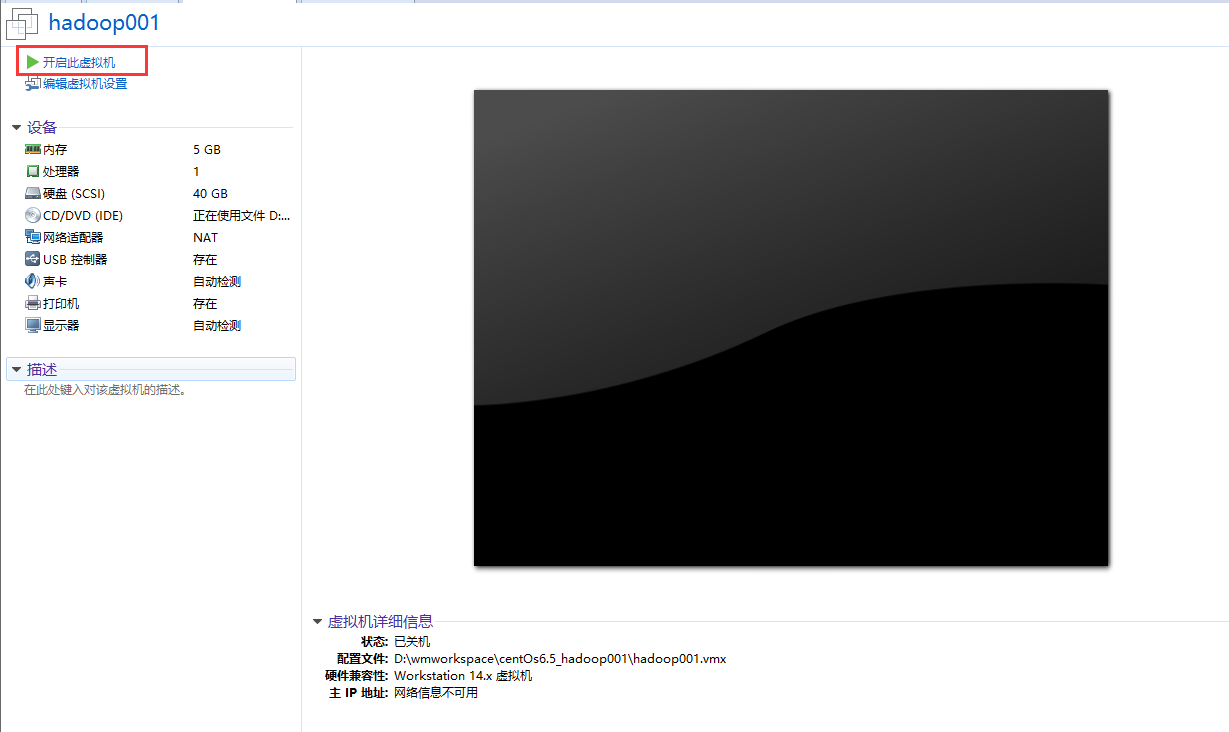This screenshot has width=1229, height=732.
Task: Click the USB controller icon
Action: (33, 259)
